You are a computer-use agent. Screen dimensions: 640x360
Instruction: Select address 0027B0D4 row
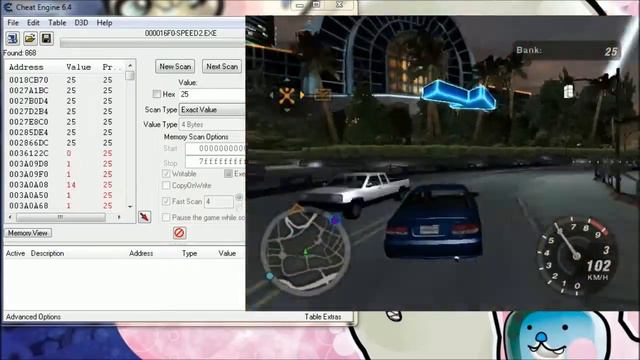pyautogui.click(x=65, y=101)
